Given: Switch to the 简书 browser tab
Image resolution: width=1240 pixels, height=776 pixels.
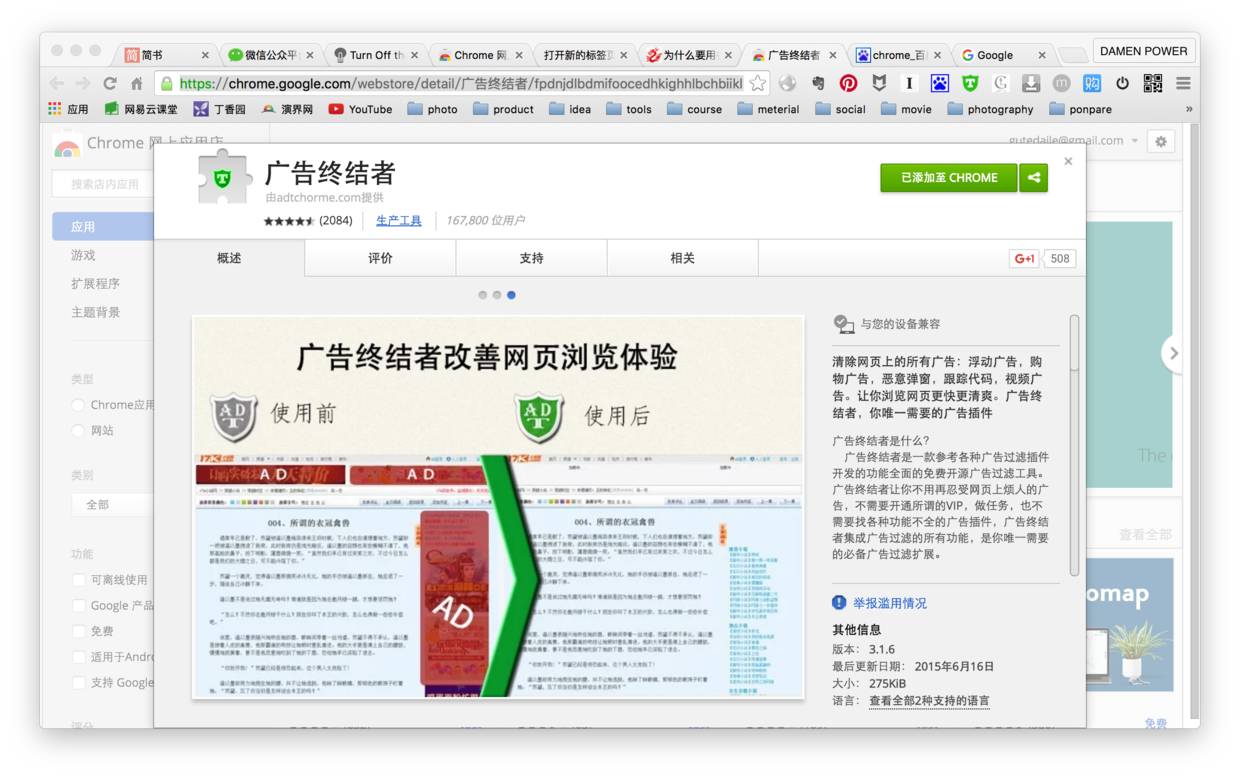Looking at the screenshot, I should pyautogui.click(x=167, y=55).
